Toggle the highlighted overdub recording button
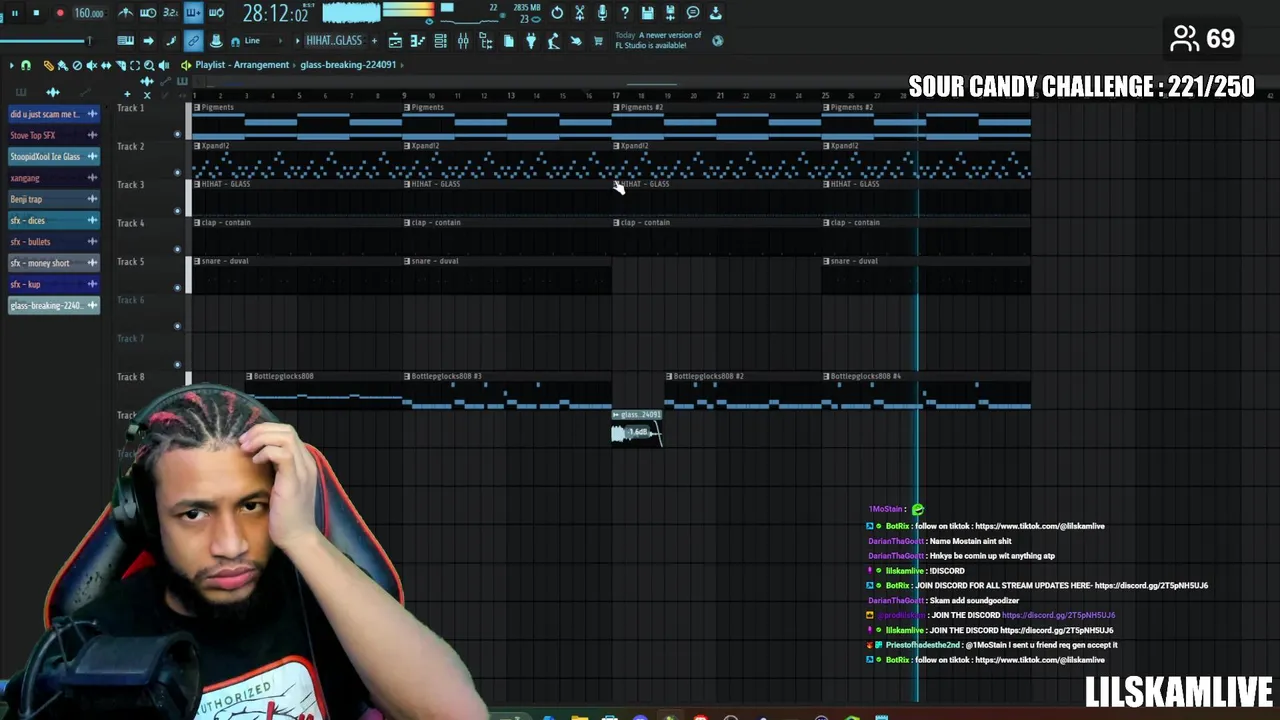This screenshot has height=720, width=1280. [x=193, y=13]
